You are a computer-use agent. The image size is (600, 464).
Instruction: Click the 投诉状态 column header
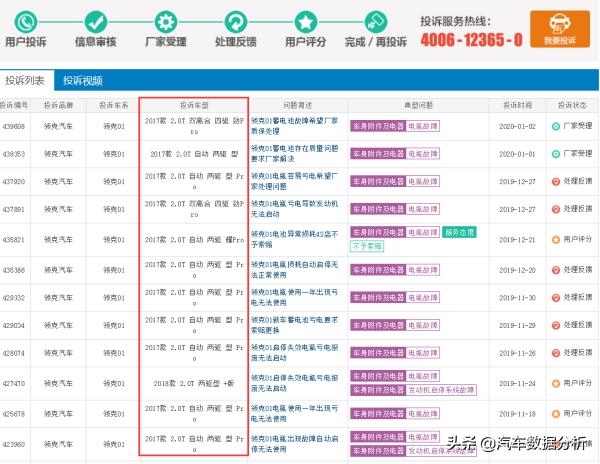572,105
